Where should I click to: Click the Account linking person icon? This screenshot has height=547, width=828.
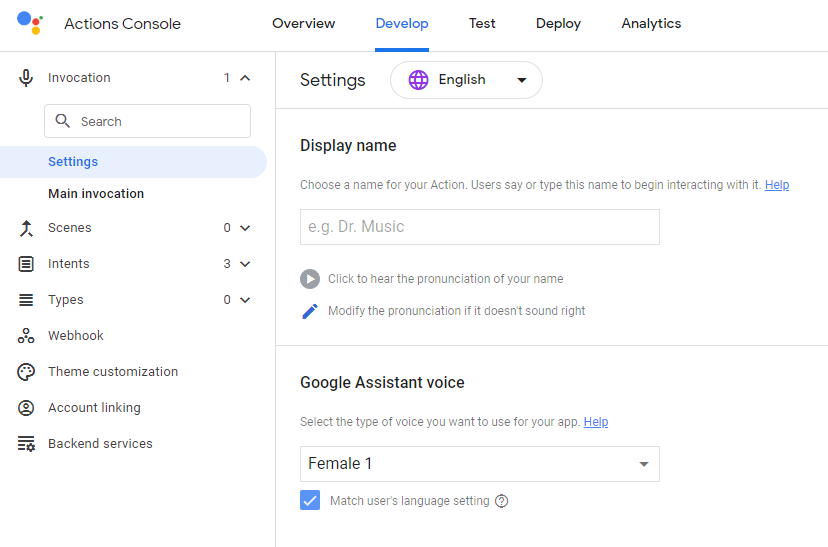tap(26, 408)
